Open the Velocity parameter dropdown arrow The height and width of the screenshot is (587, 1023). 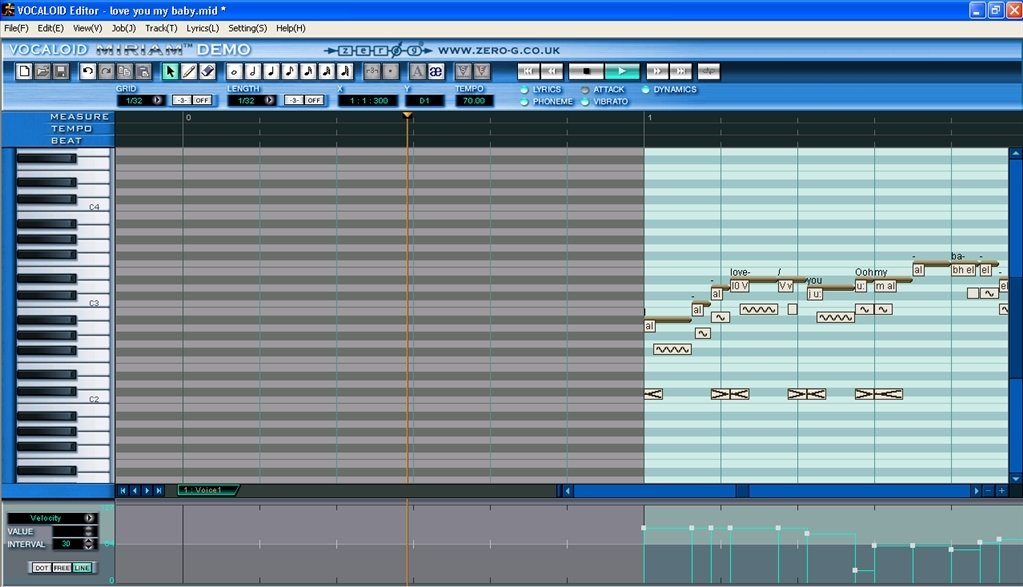[89, 518]
